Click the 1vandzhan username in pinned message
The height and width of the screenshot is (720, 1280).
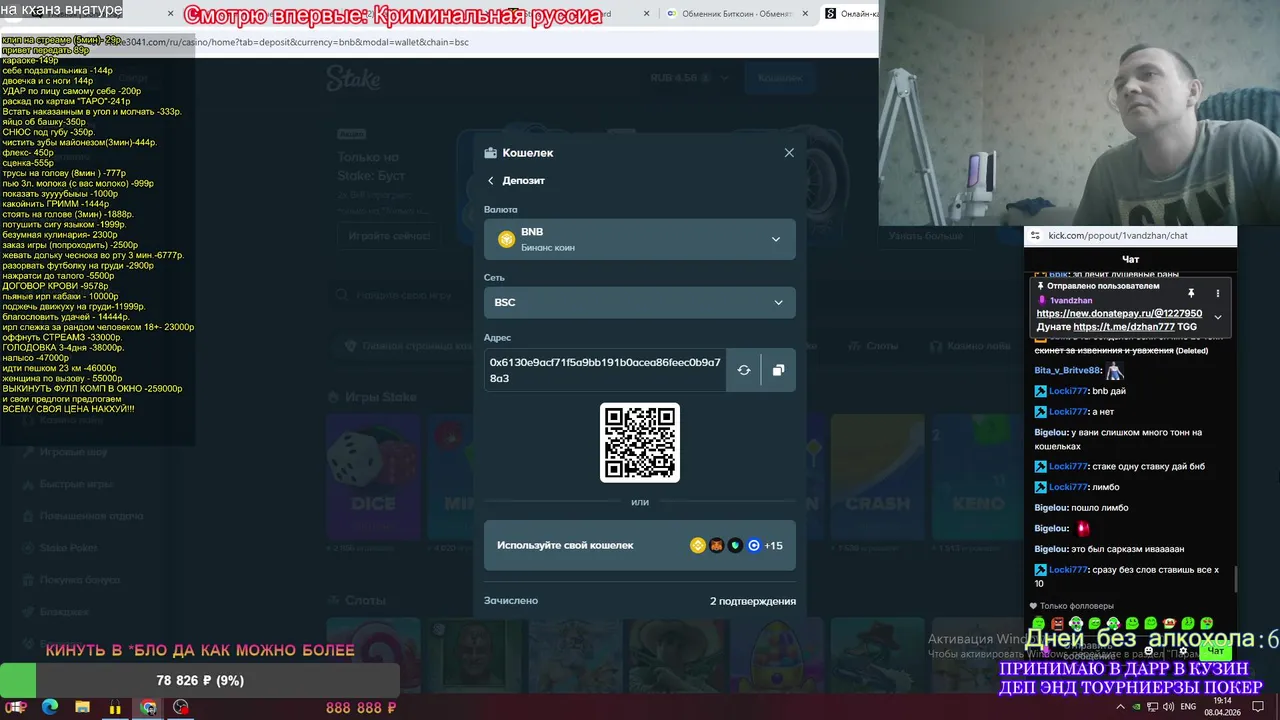1071,300
